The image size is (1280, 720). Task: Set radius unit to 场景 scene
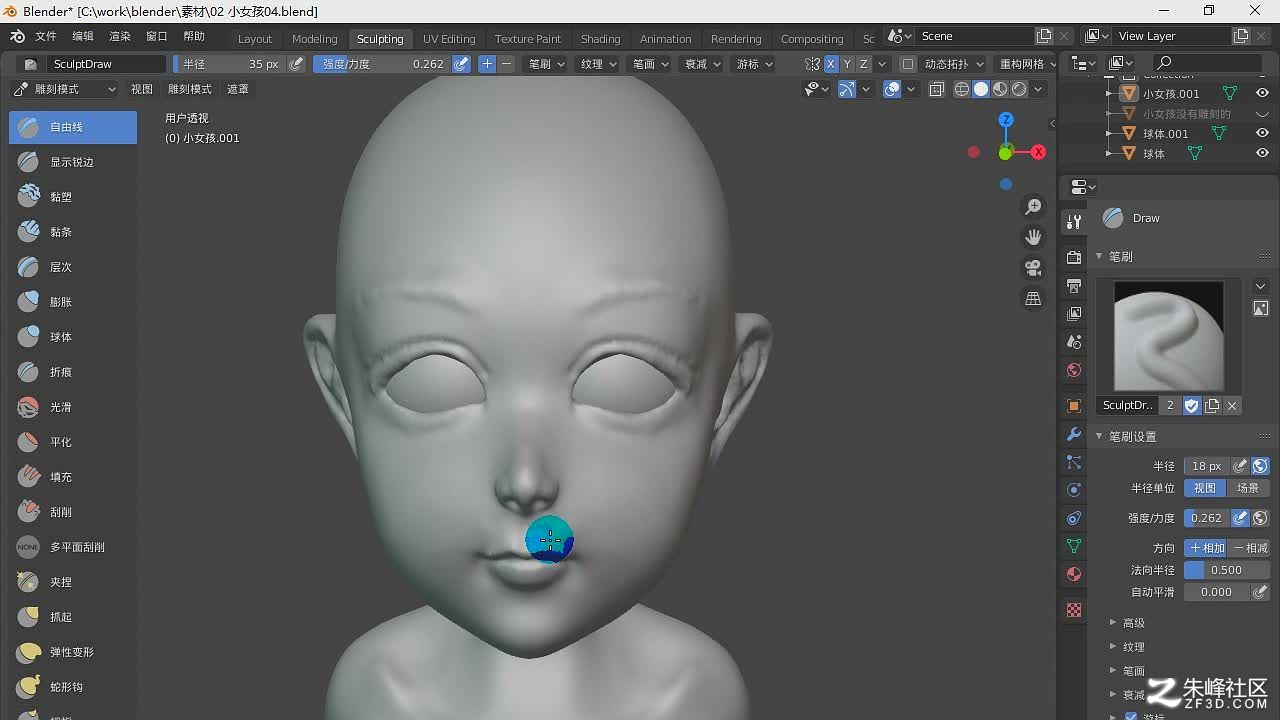1249,488
